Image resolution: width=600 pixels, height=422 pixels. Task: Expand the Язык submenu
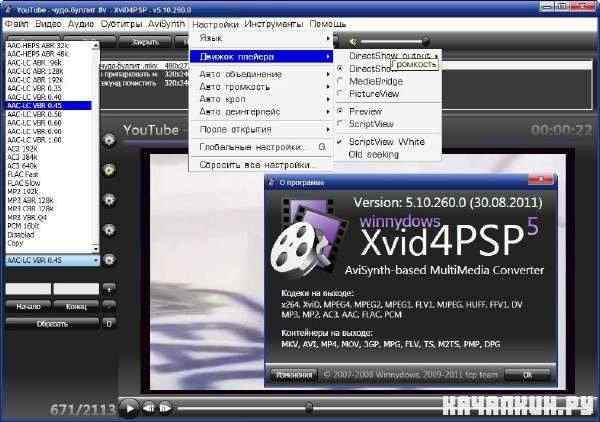click(x=261, y=38)
